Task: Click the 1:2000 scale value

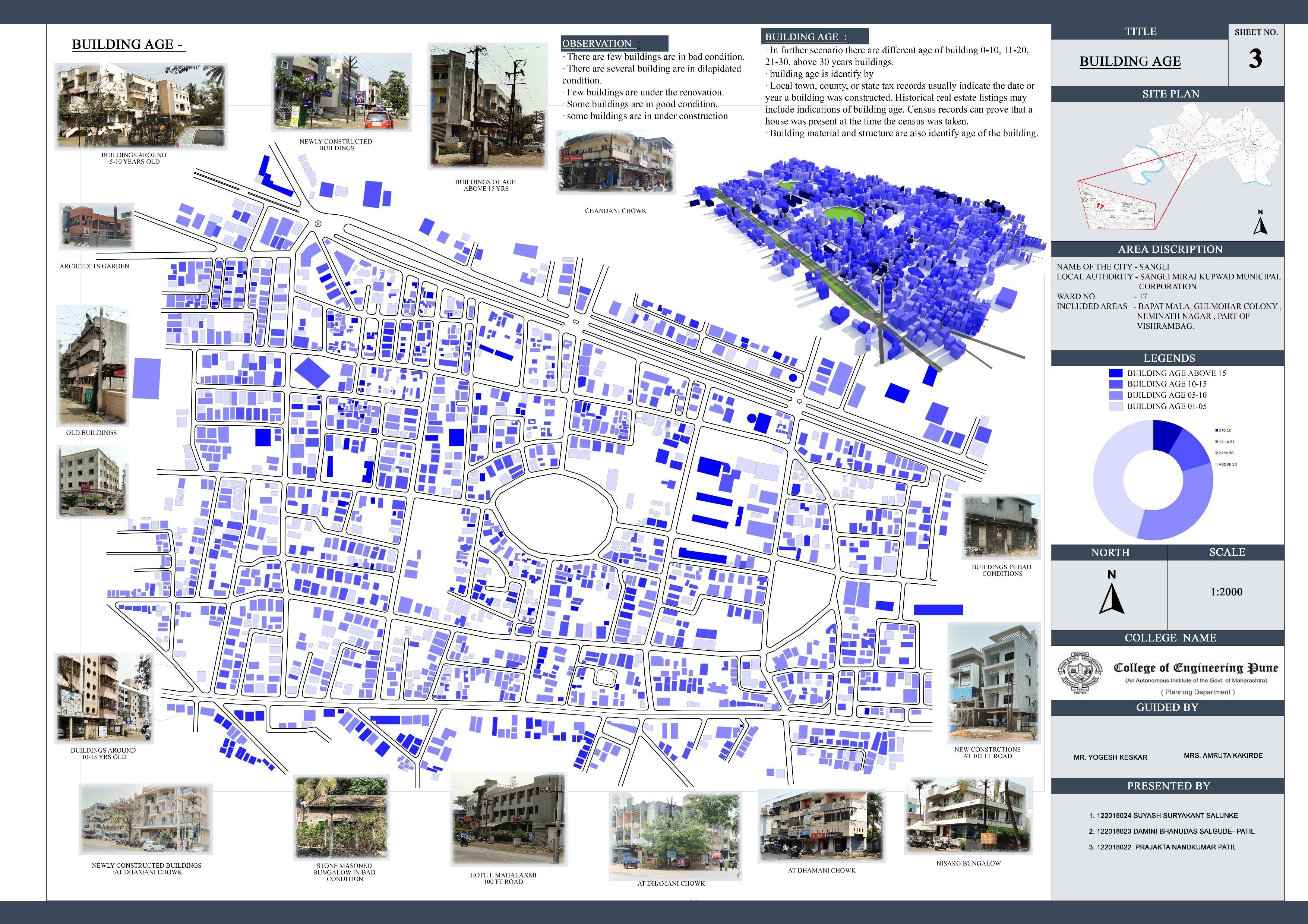Action: pyautogui.click(x=1226, y=592)
